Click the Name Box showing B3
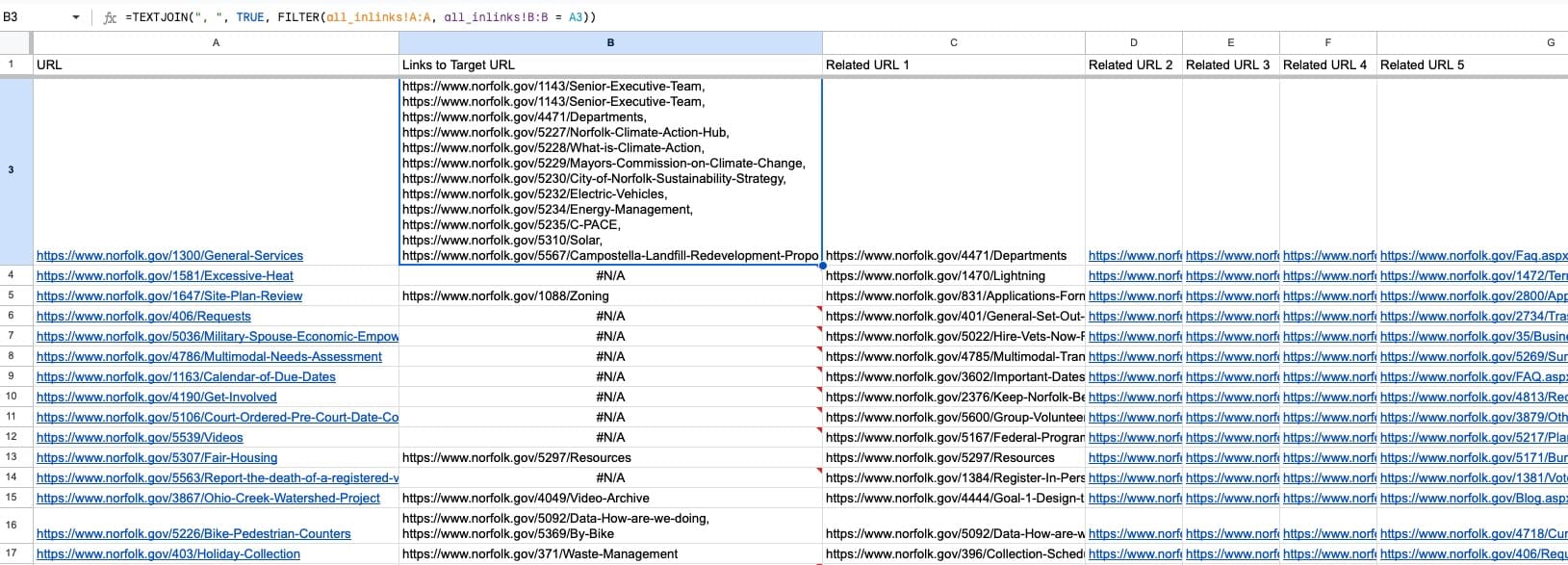This screenshot has width=1568, height=565. (x=34, y=17)
